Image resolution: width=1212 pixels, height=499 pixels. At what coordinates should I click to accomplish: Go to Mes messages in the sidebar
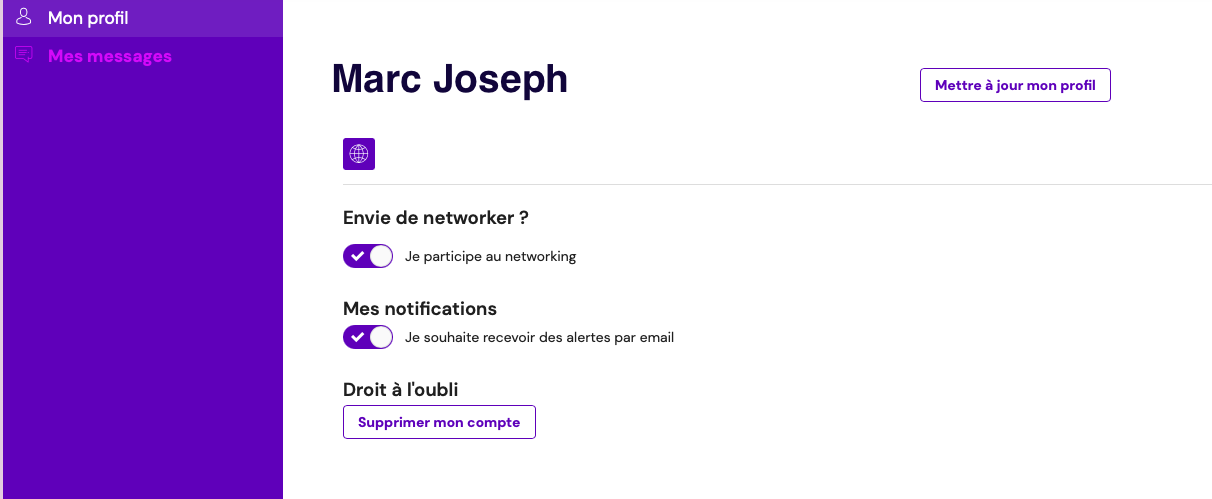[x=110, y=56]
